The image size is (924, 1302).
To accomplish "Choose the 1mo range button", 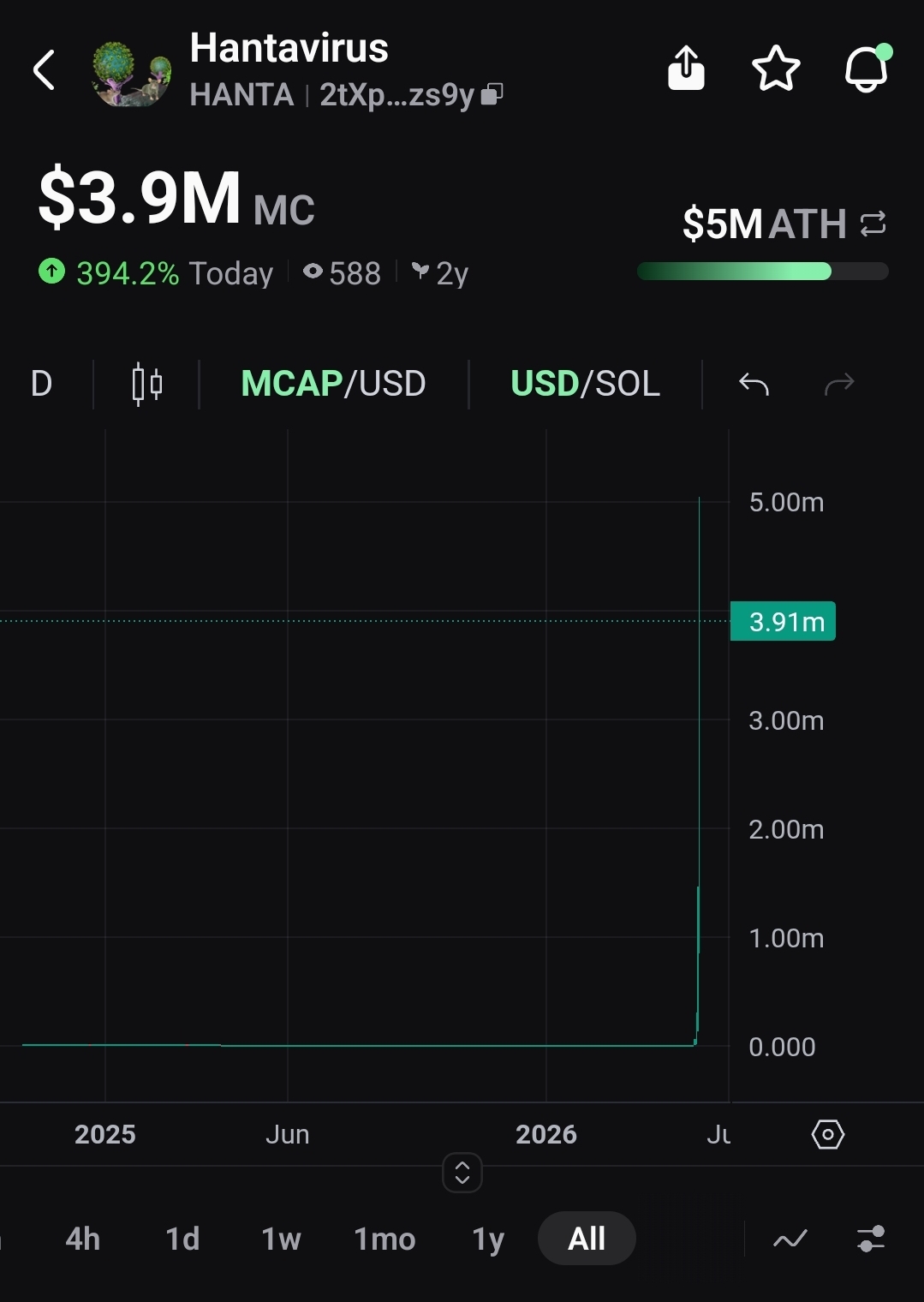I will coord(385,1239).
